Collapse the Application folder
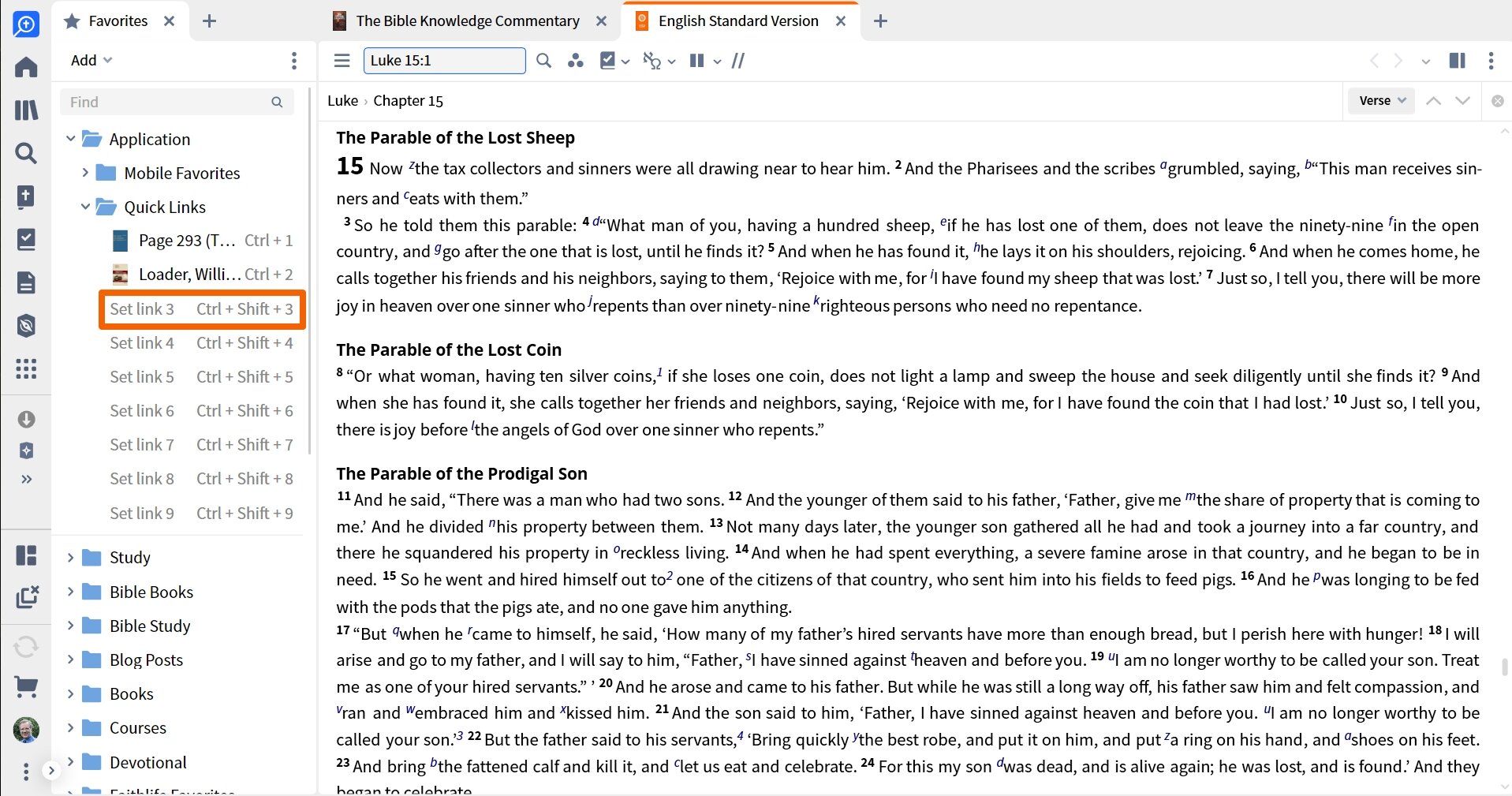This screenshot has height=796, width=1512. point(70,139)
